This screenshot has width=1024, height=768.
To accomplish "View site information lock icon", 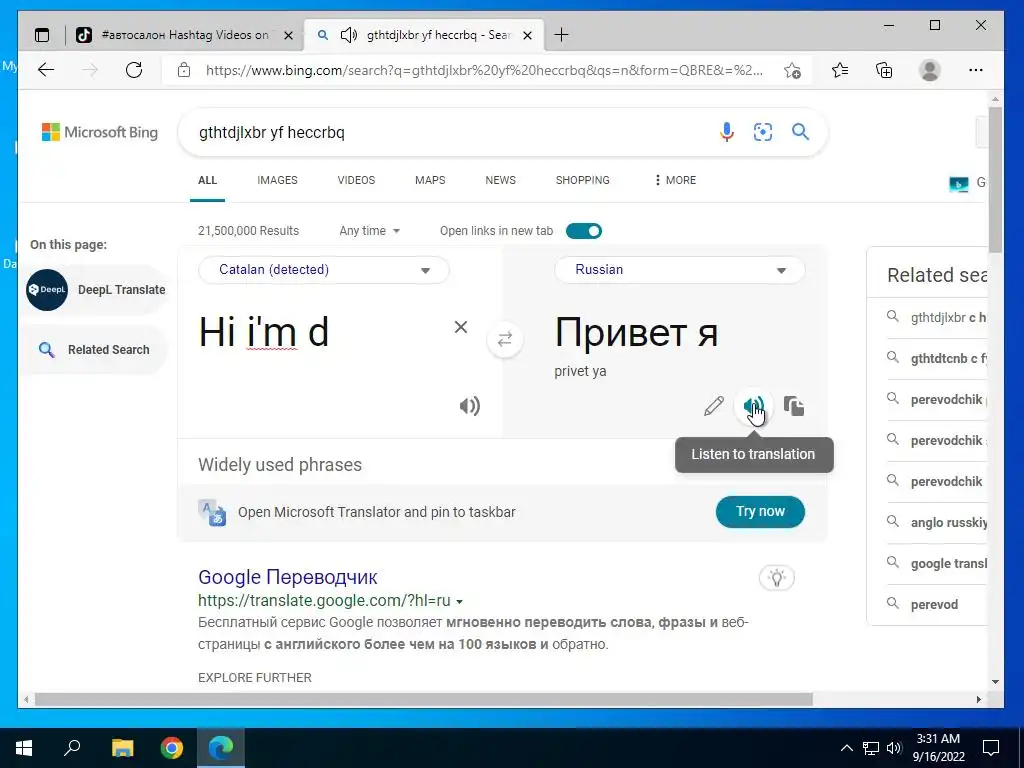I will pyautogui.click(x=184, y=70).
